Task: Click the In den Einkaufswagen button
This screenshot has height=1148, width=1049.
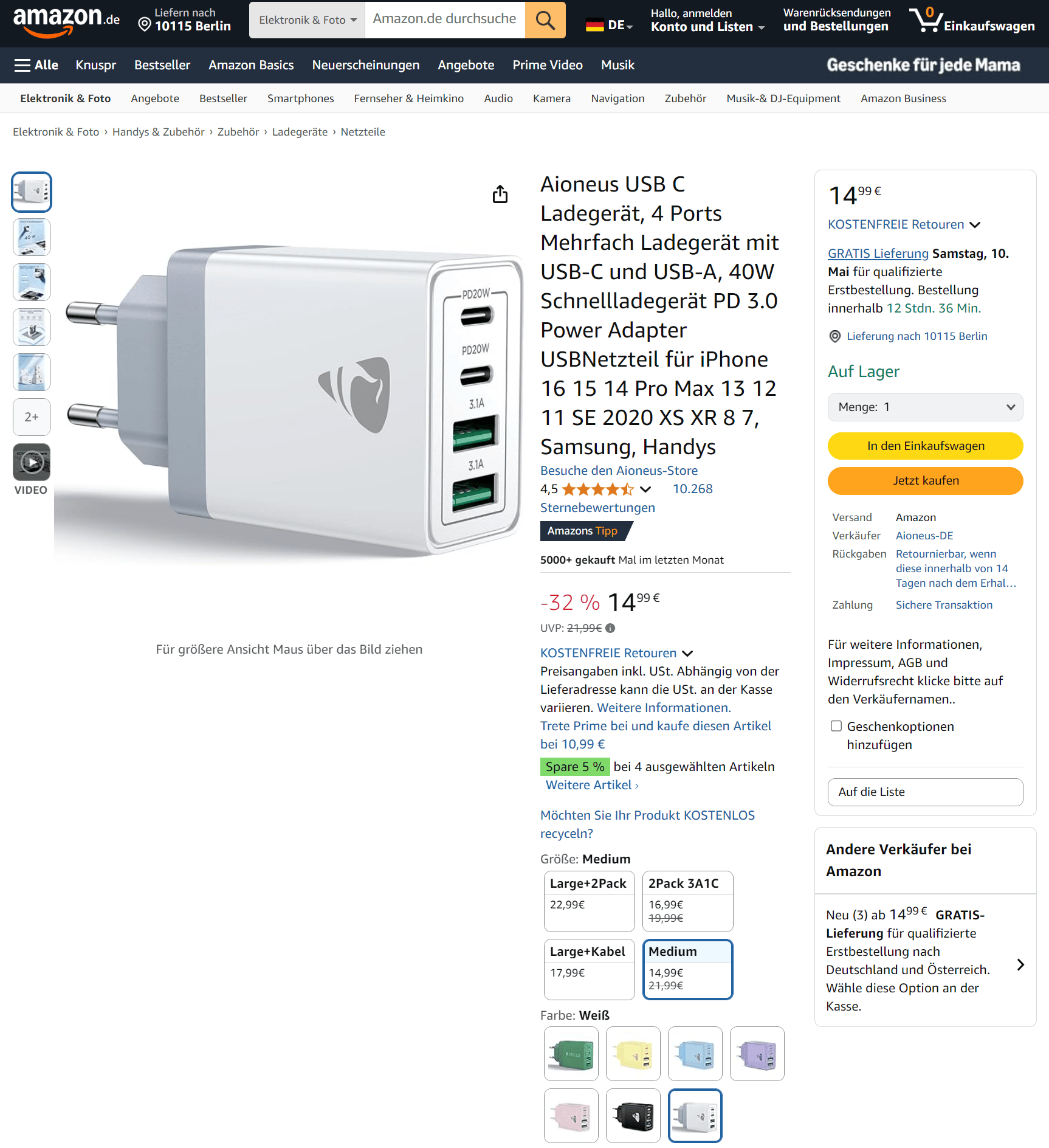Action: coord(925,446)
